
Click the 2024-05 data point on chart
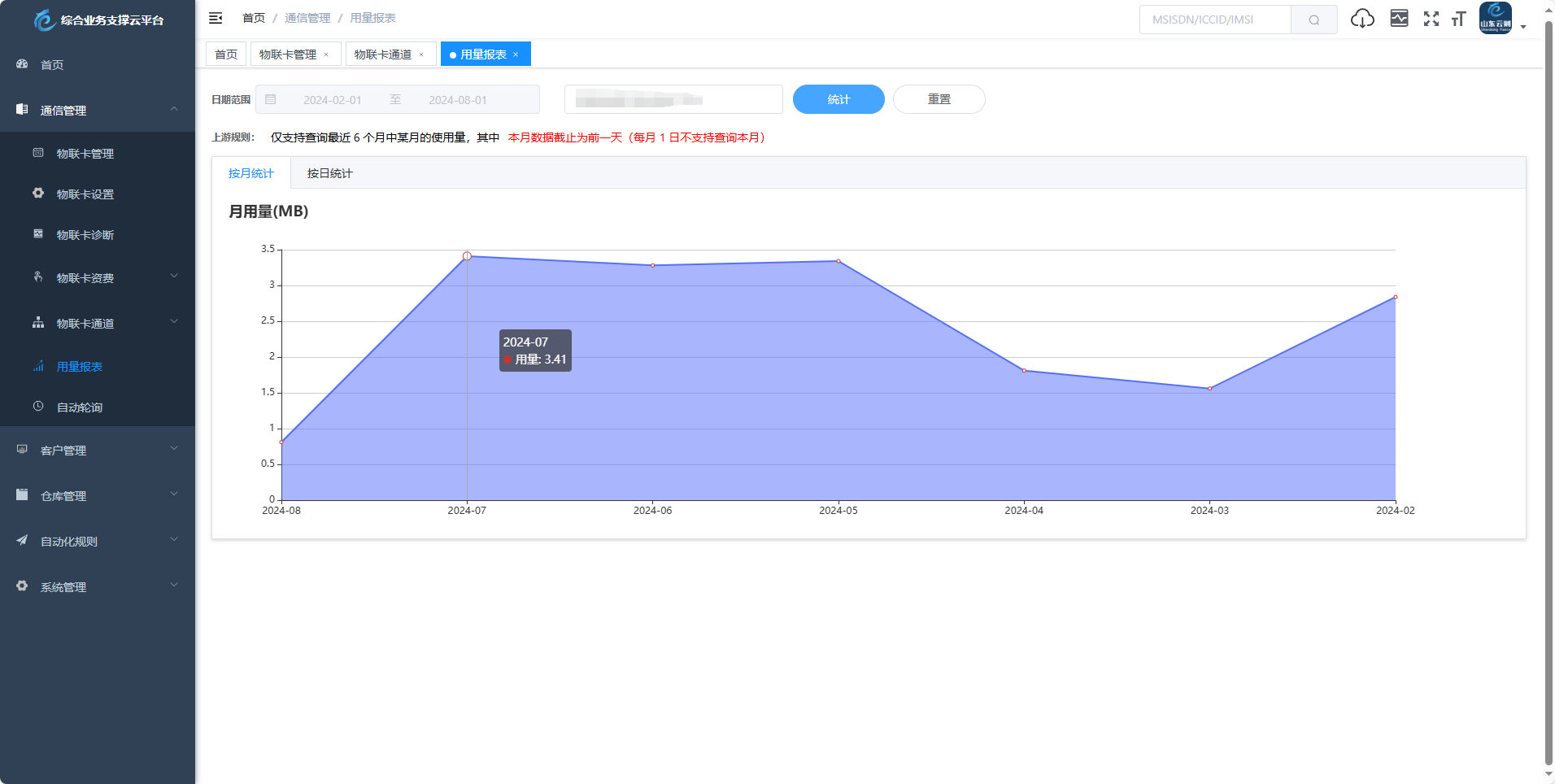[x=838, y=261]
